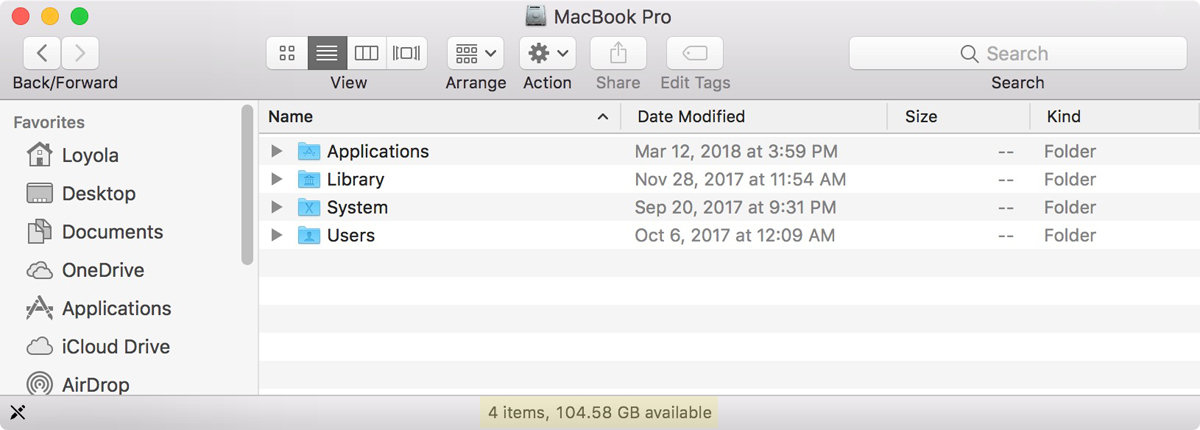Click the Forward navigation arrow
The height and width of the screenshot is (430, 1200).
pos(80,53)
